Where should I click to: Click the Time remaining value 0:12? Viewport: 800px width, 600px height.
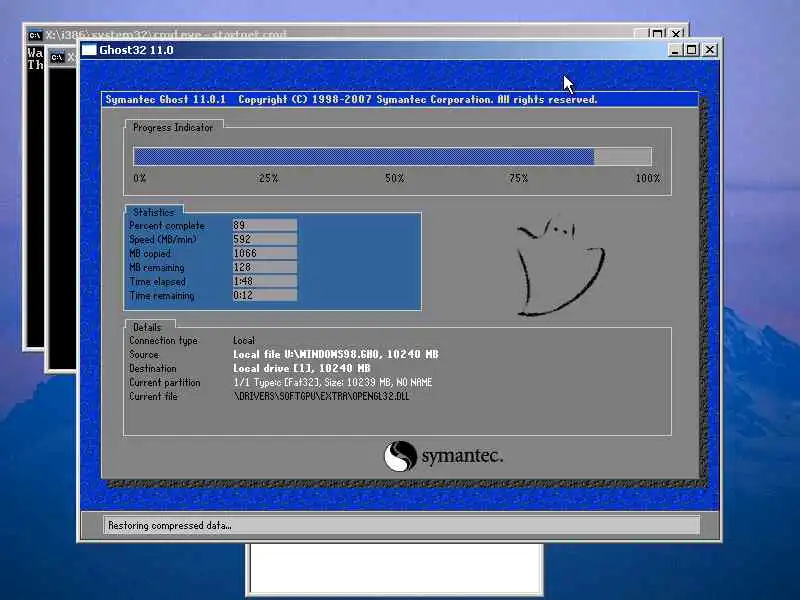click(265, 295)
